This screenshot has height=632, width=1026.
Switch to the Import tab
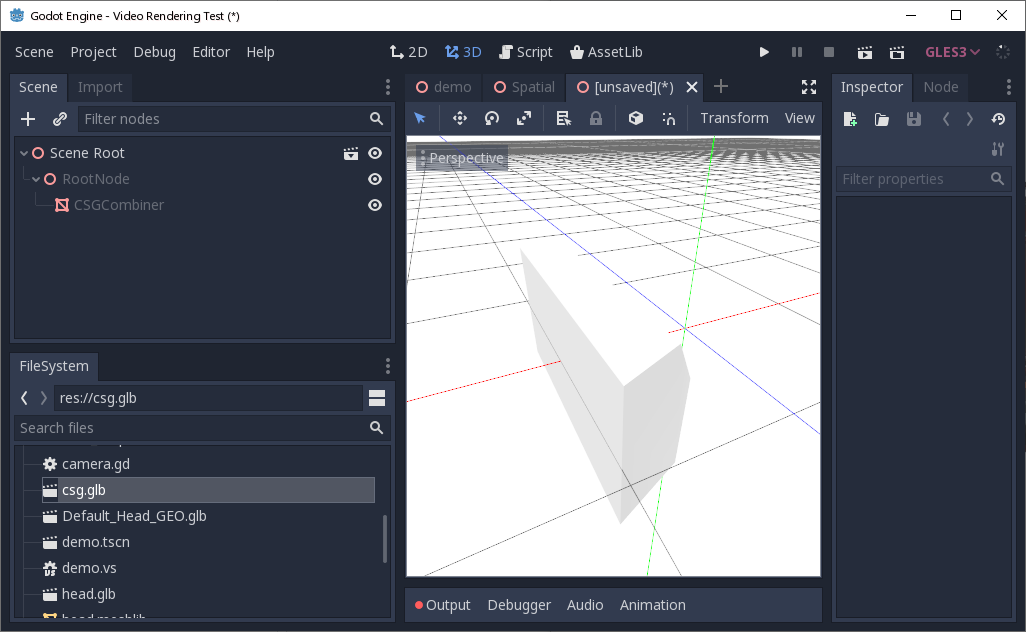pyautogui.click(x=99, y=87)
